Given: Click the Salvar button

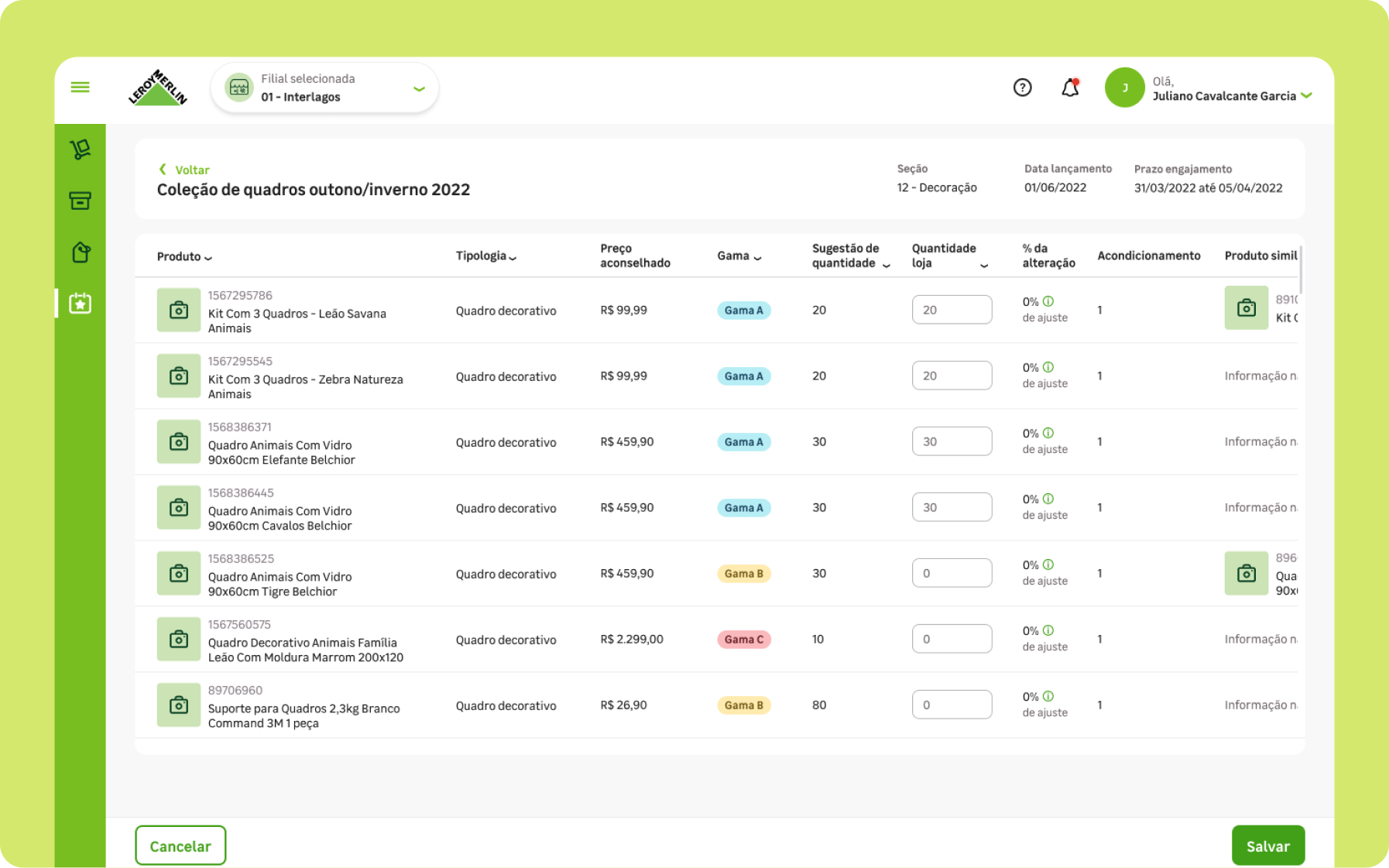Looking at the screenshot, I should coord(1268,846).
